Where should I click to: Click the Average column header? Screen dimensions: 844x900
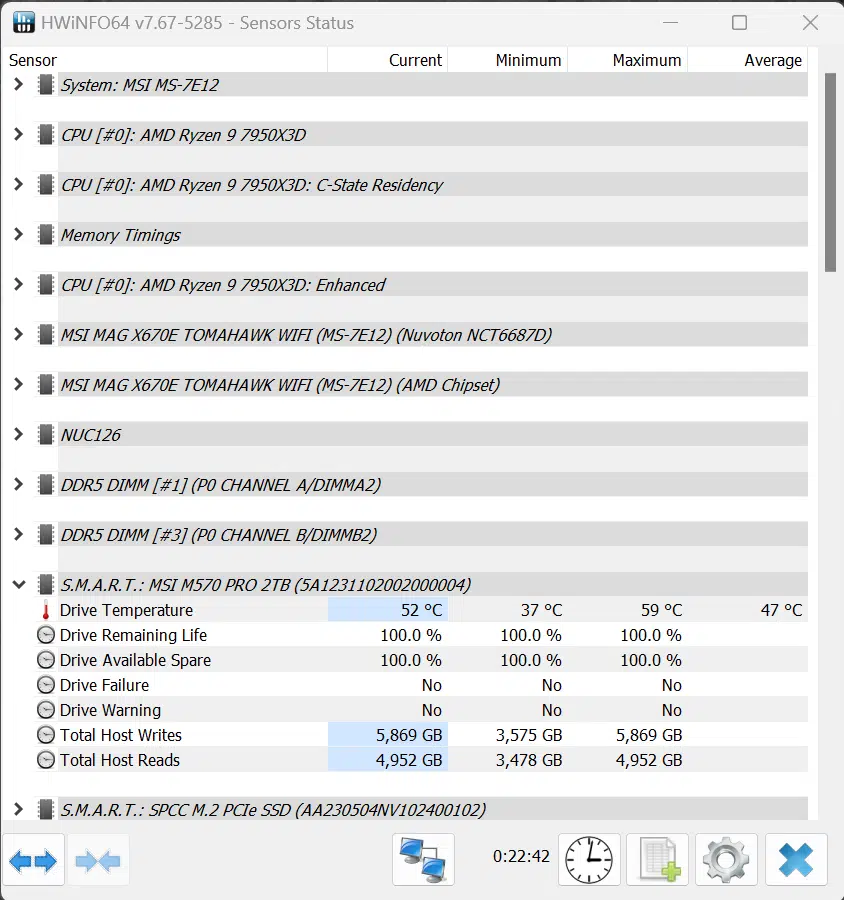click(x=748, y=60)
